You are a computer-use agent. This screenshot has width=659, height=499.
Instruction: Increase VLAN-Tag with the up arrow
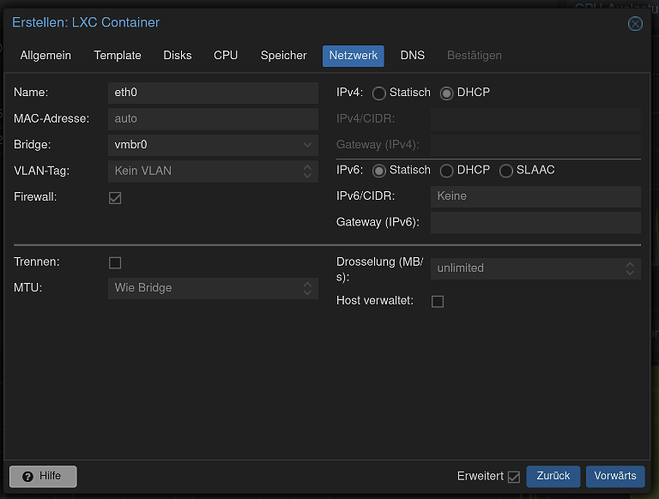tap(307, 167)
